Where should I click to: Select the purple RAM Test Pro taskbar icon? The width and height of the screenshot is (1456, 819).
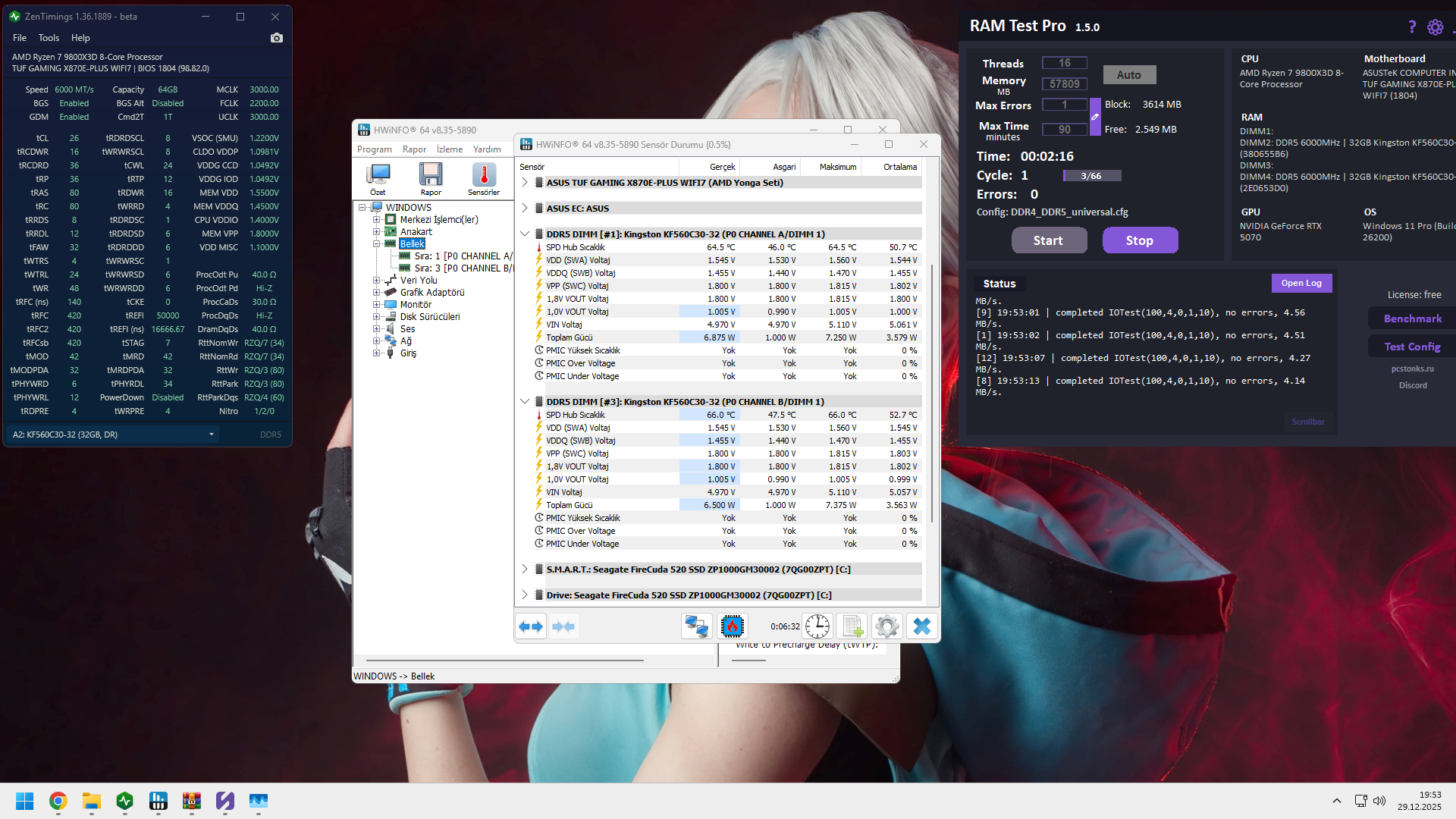coord(225,801)
